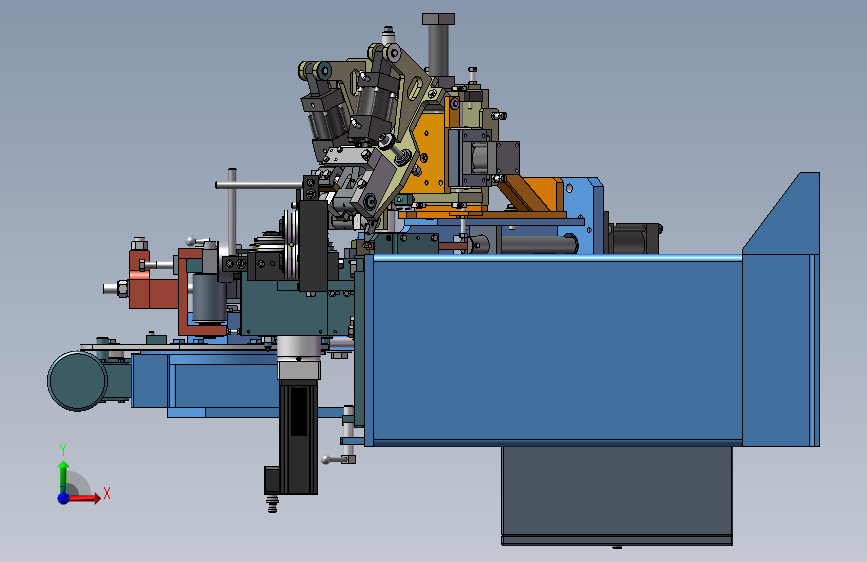Viewport: 867px width, 562px height.
Task: Select the horizontal grey rod handle above the spindle
Action: 259,185
